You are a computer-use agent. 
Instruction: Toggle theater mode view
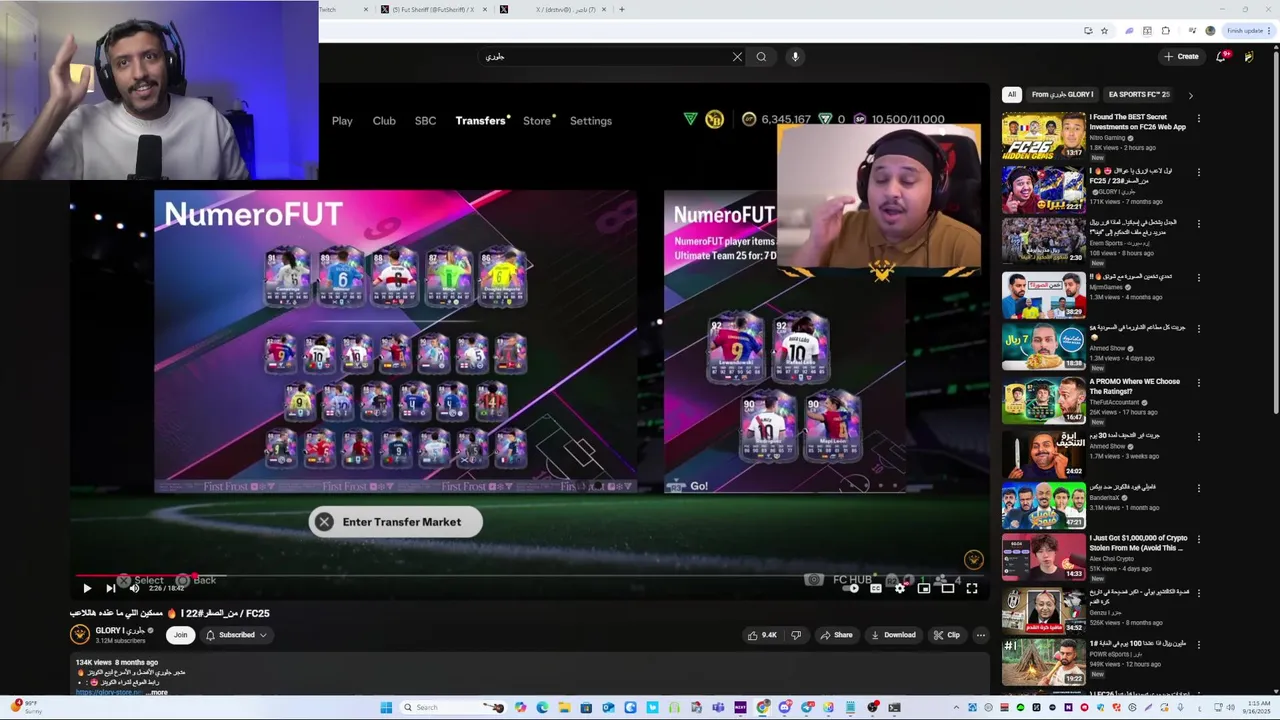pyautogui.click(x=948, y=588)
